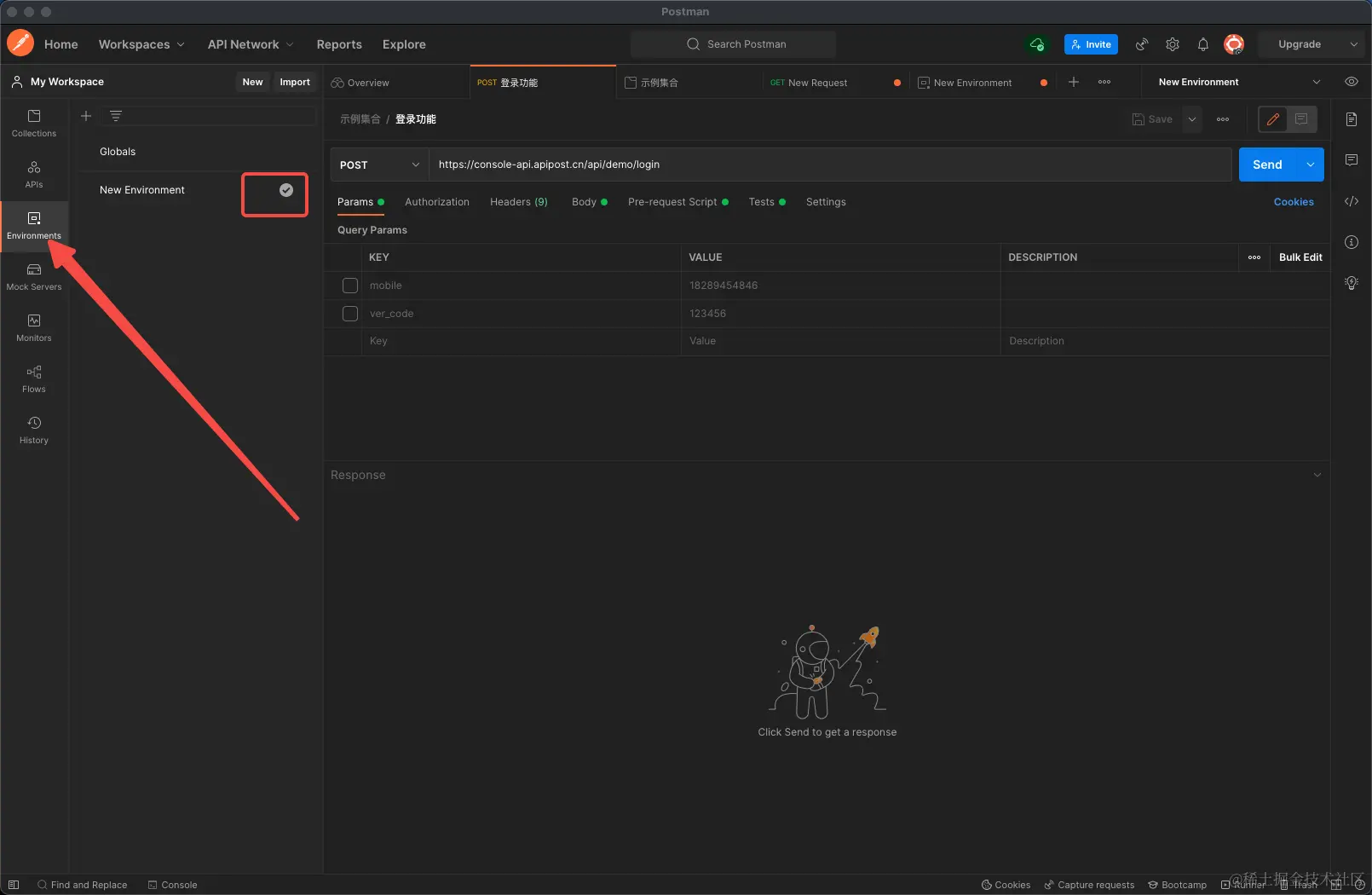Open the New Environment selector dropdown
This screenshot has height=895, width=1372.
pos(1239,82)
